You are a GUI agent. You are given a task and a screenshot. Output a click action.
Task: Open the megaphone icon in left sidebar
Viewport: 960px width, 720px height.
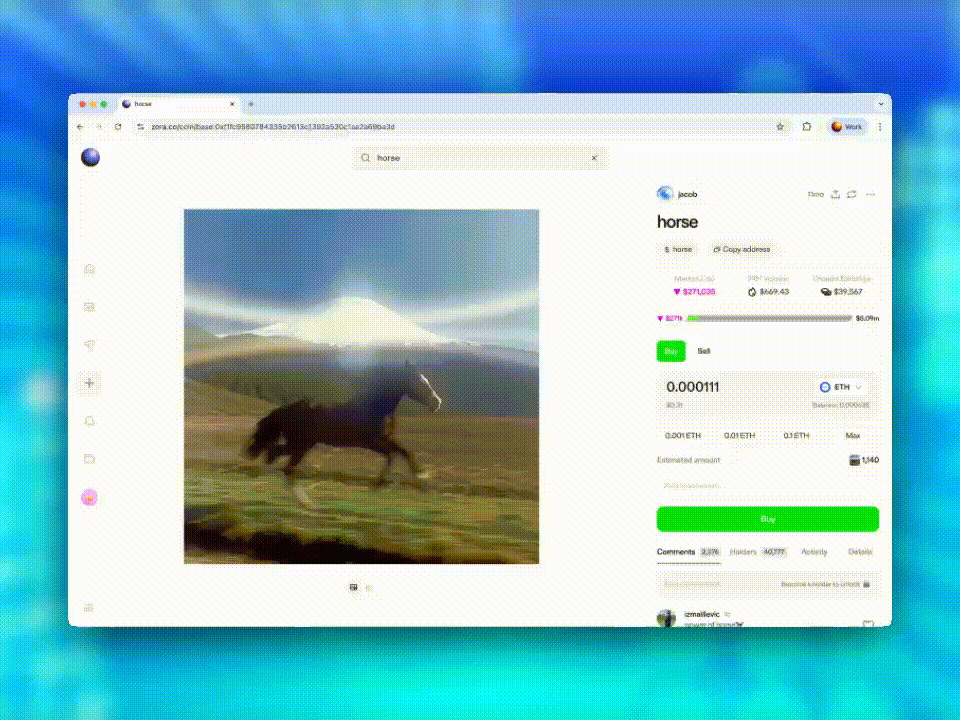click(89, 345)
